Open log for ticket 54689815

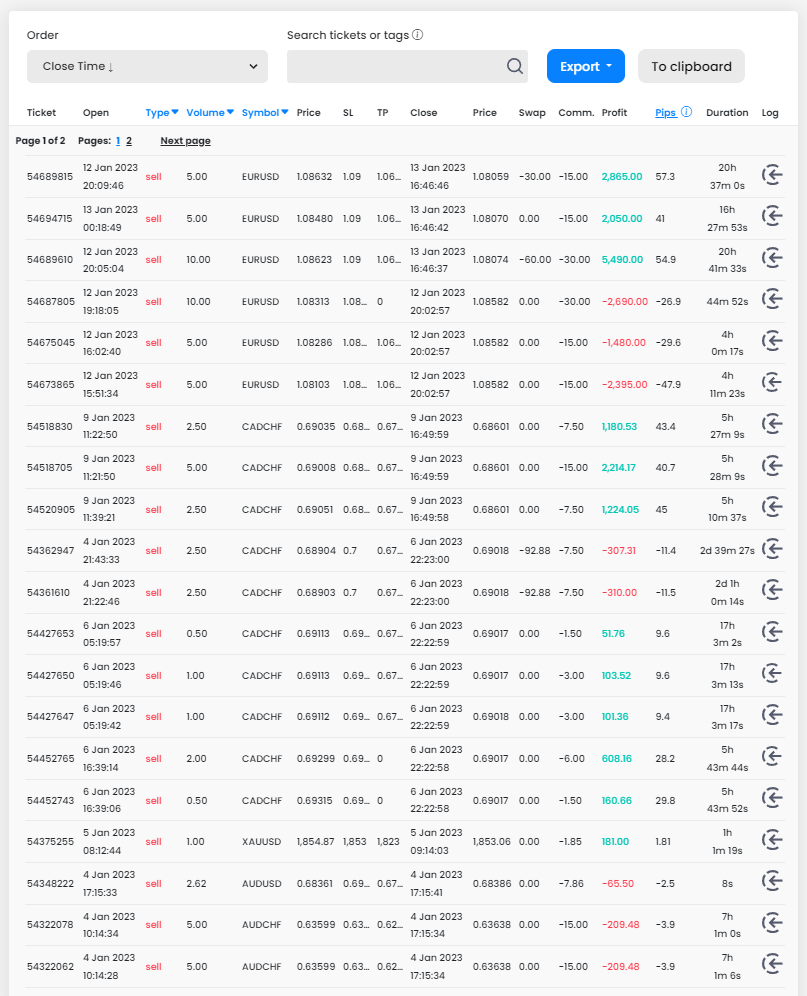click(x=772, y=176)
